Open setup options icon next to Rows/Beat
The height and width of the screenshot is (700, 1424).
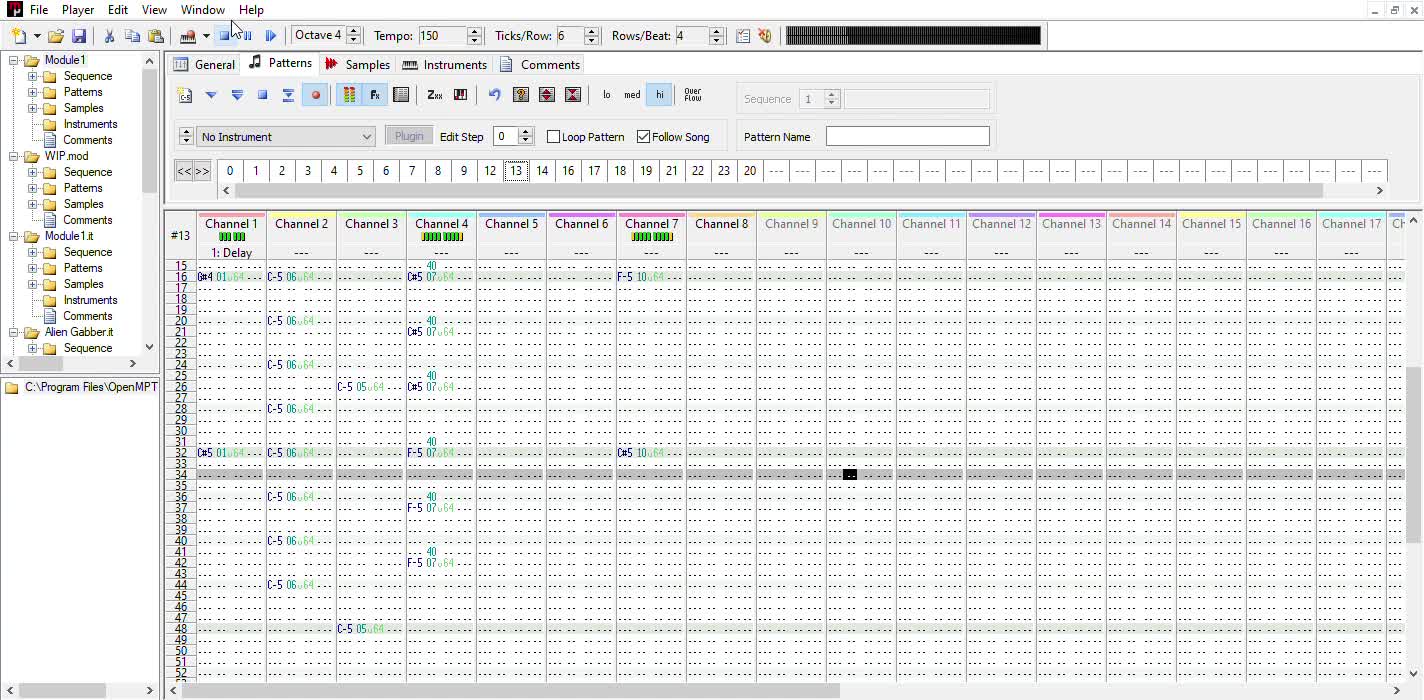(x=743, y=36)
